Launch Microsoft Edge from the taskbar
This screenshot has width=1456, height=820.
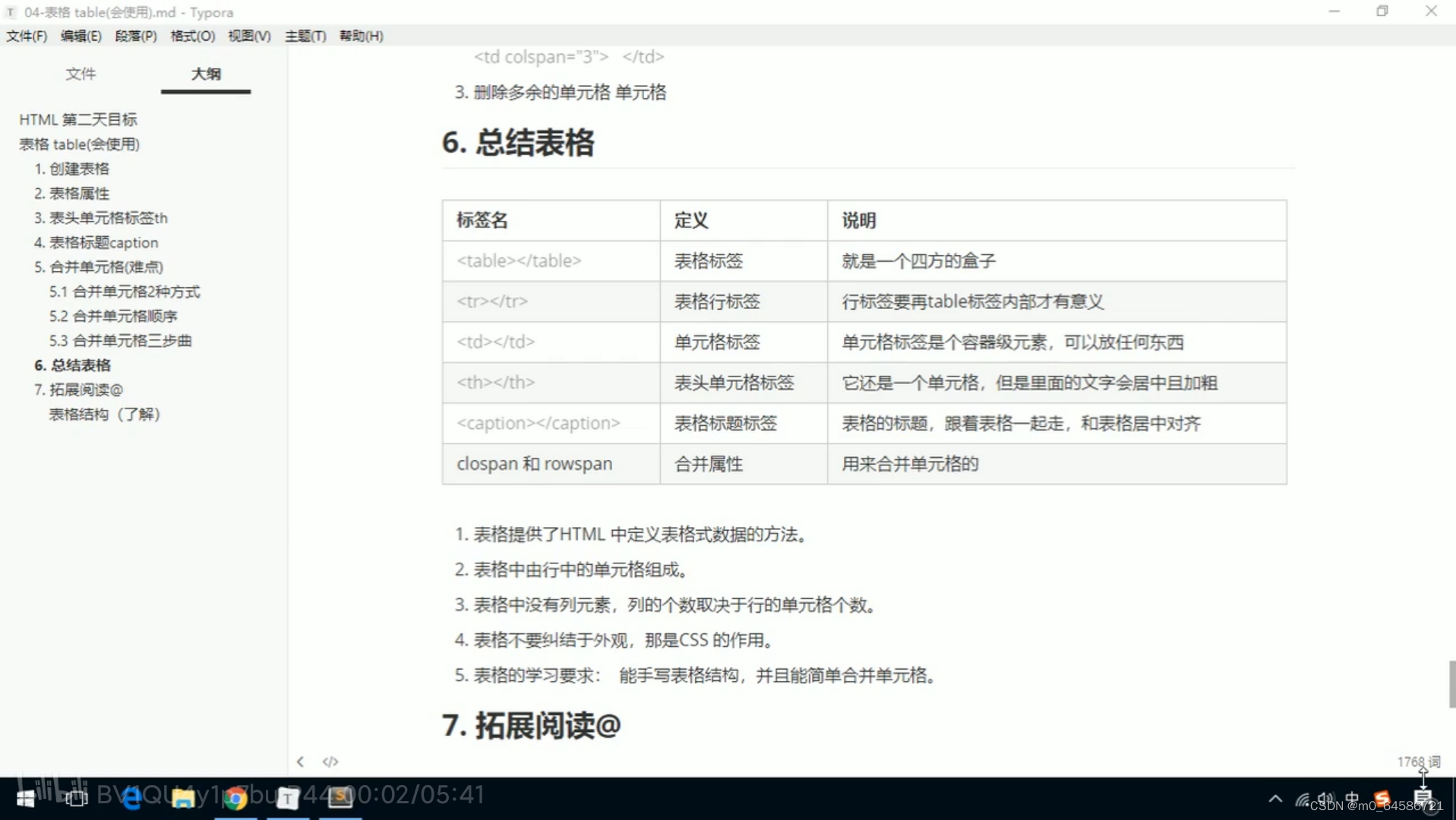click(x=131, y=798)
